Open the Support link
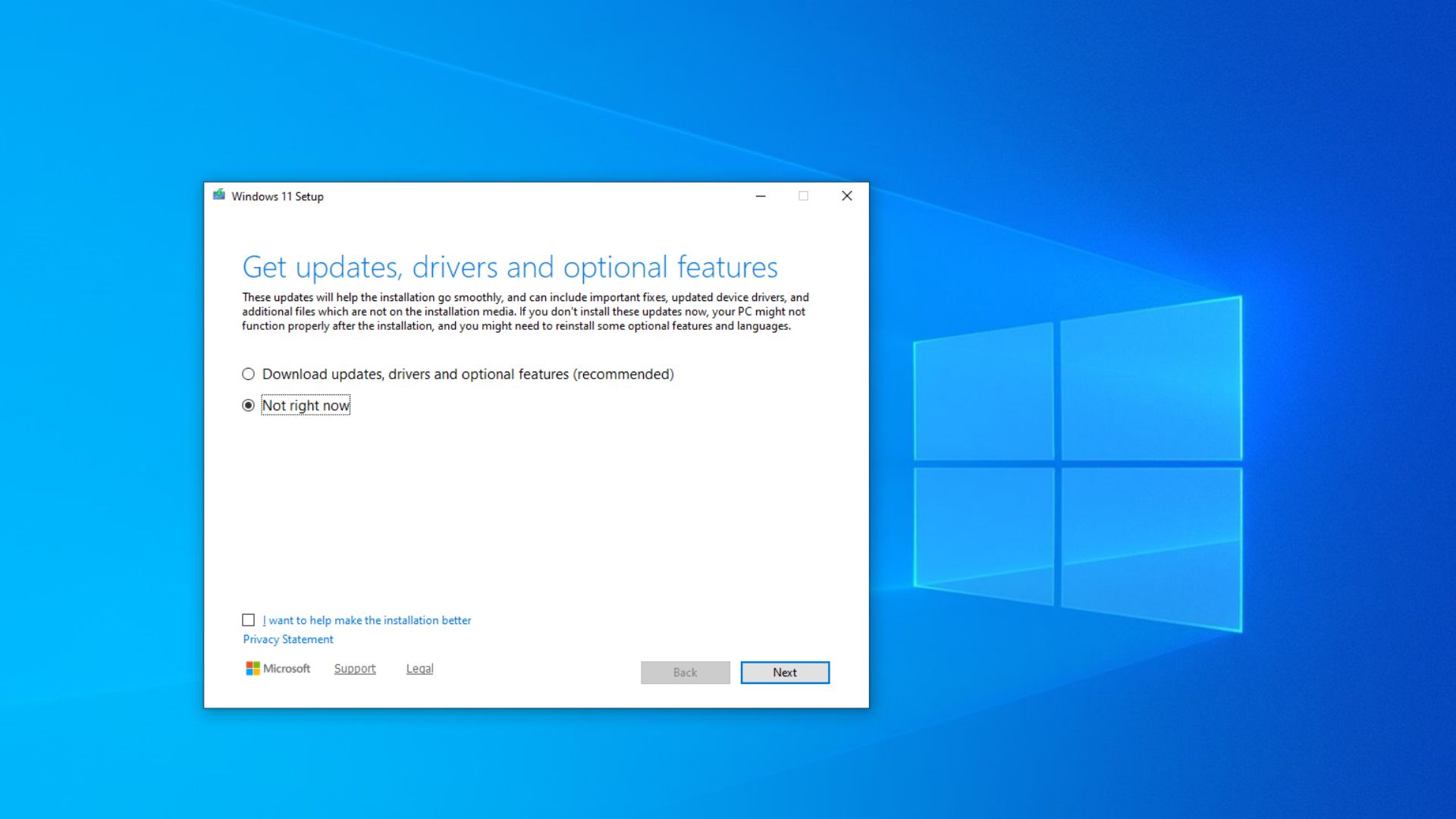The width and height of the screenshot is (1456, 819). point(354,668)
